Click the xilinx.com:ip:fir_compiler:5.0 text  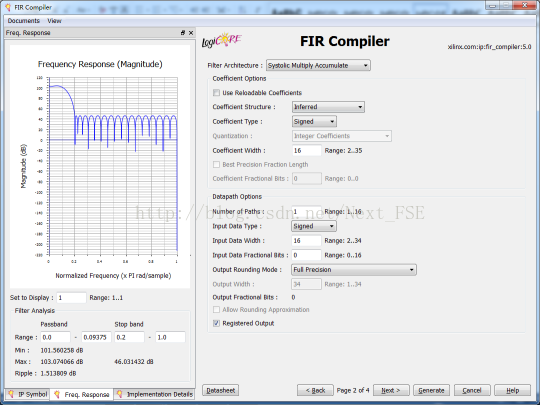coord(489,47)
